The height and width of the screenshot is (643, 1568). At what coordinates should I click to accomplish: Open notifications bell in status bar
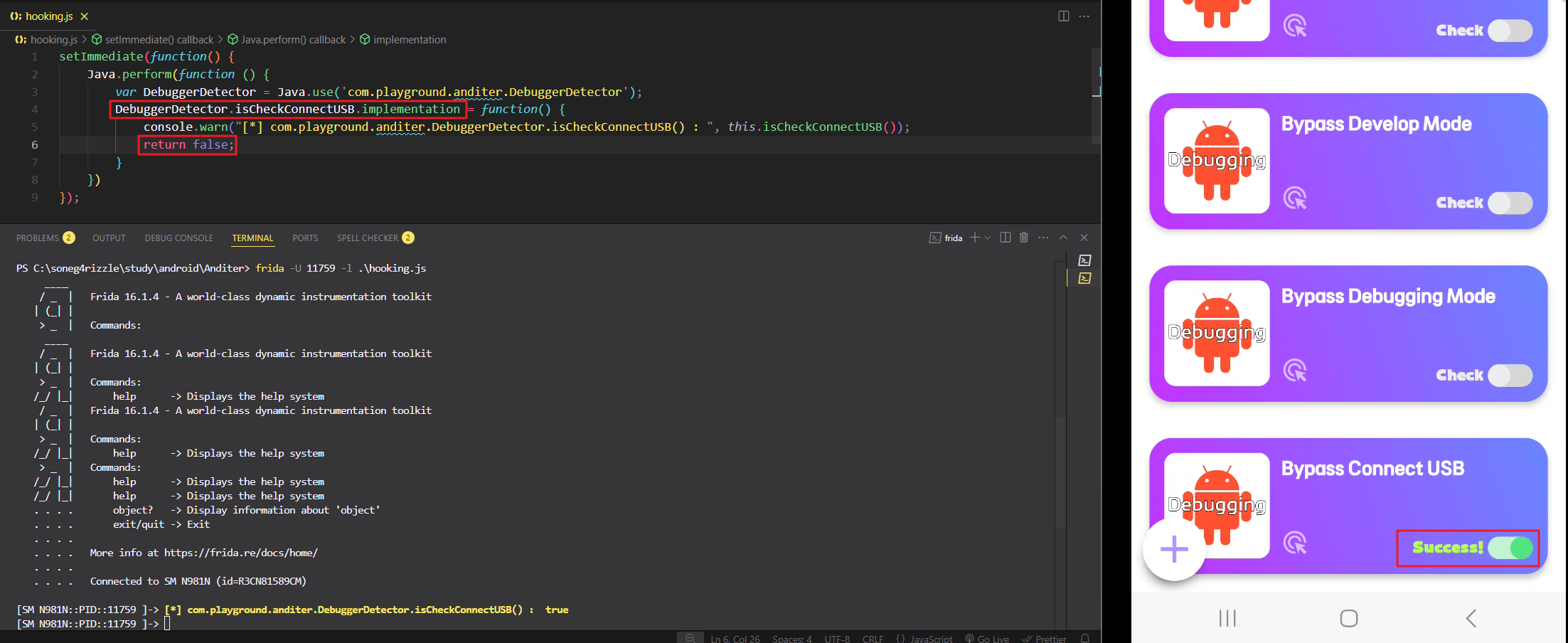[x=1085, y=639]
